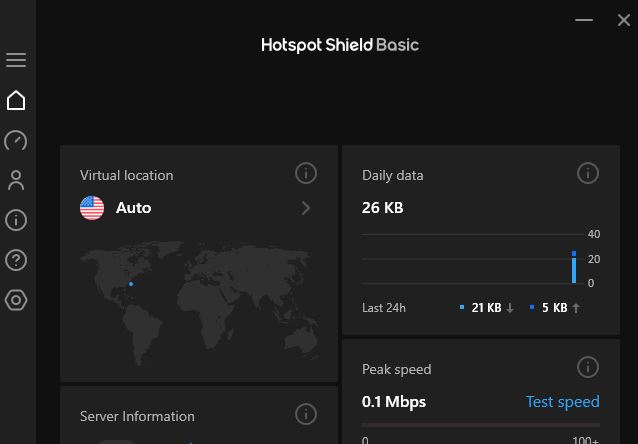Click the Hotspot Shield Basic title
Screen dimensions: 638x444
point(340,45)
